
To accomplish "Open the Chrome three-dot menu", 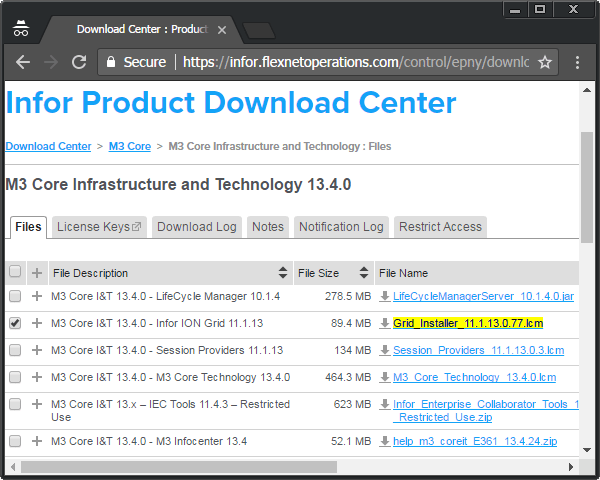I will point(578,62).
